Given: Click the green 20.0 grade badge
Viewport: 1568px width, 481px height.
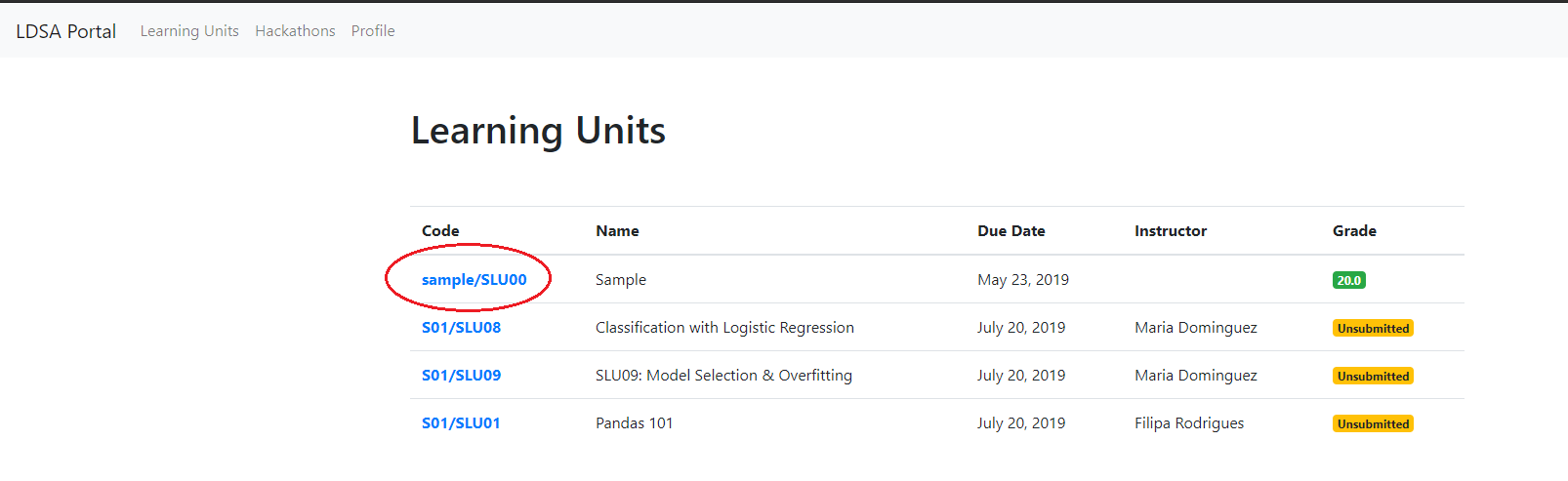Looking at the screenshot, I should [x=1348, y=281].
